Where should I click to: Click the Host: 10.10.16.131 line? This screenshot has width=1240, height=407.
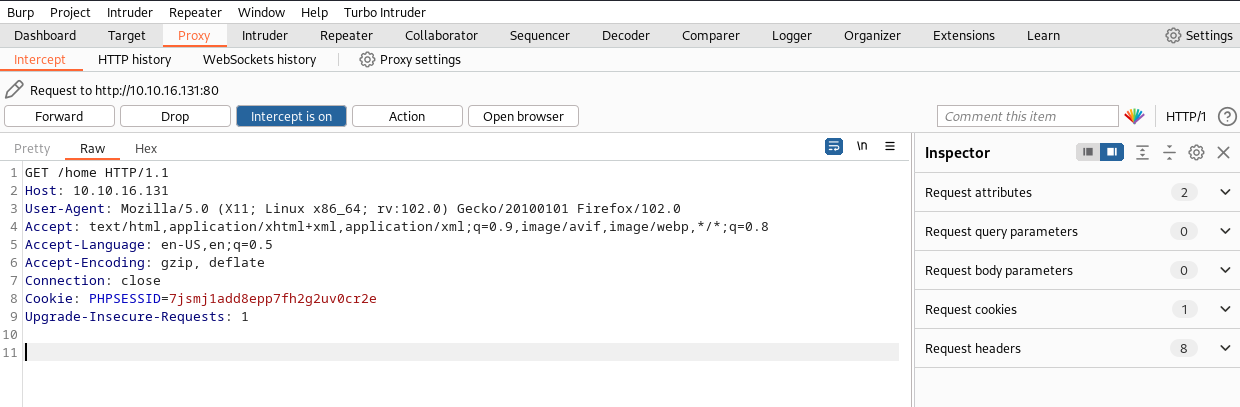click(x=97, y=191)
